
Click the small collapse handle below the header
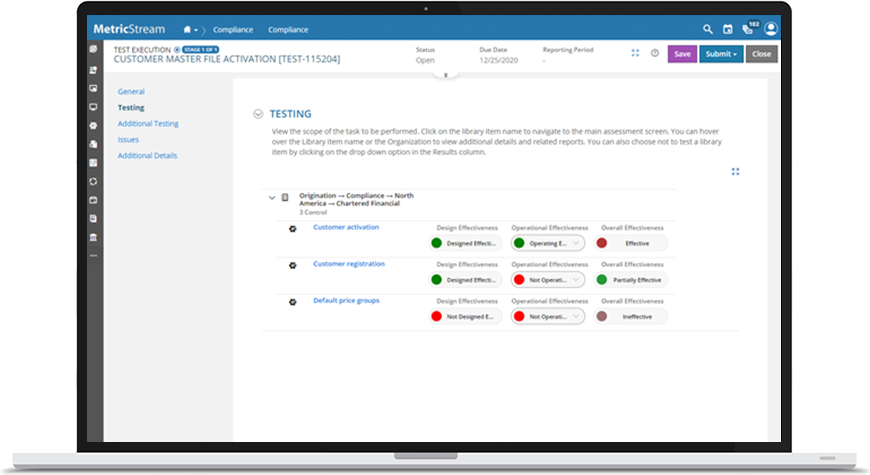446,75
